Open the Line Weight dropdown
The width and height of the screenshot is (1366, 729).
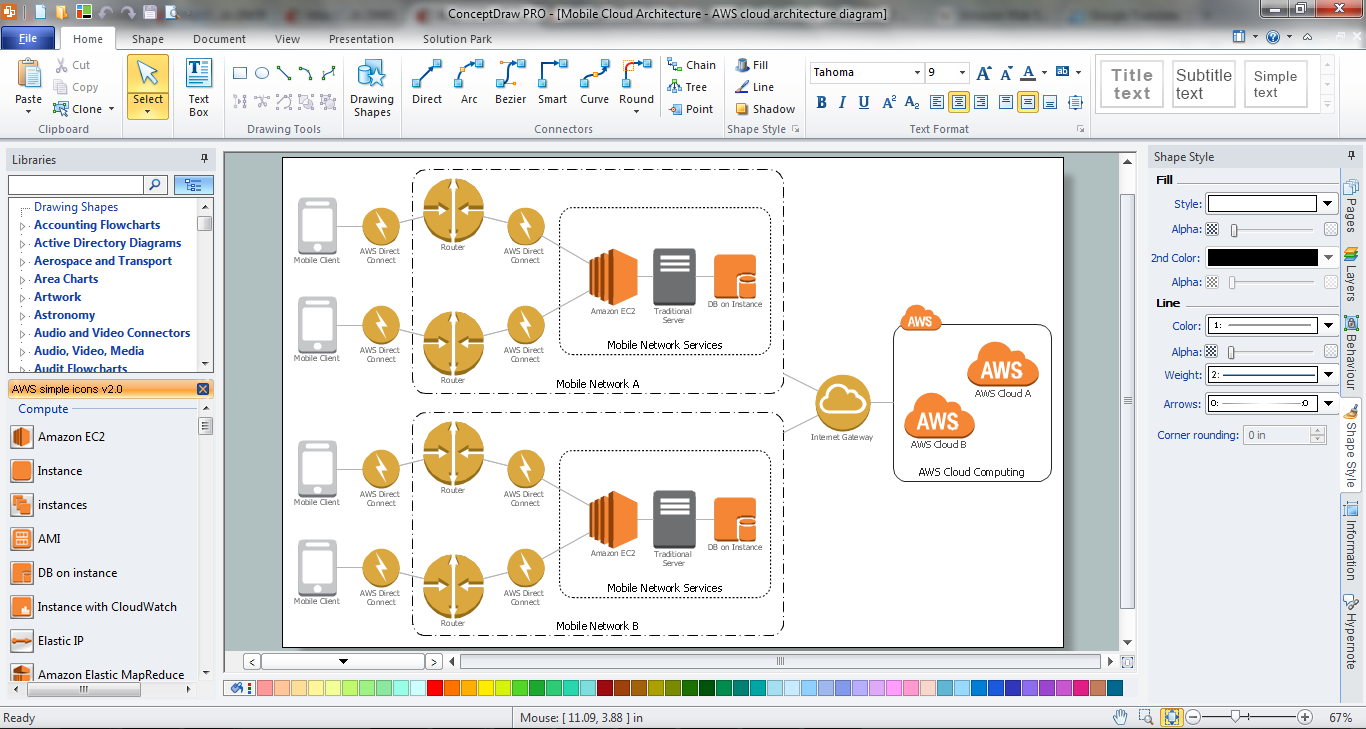coord(1328,374)
